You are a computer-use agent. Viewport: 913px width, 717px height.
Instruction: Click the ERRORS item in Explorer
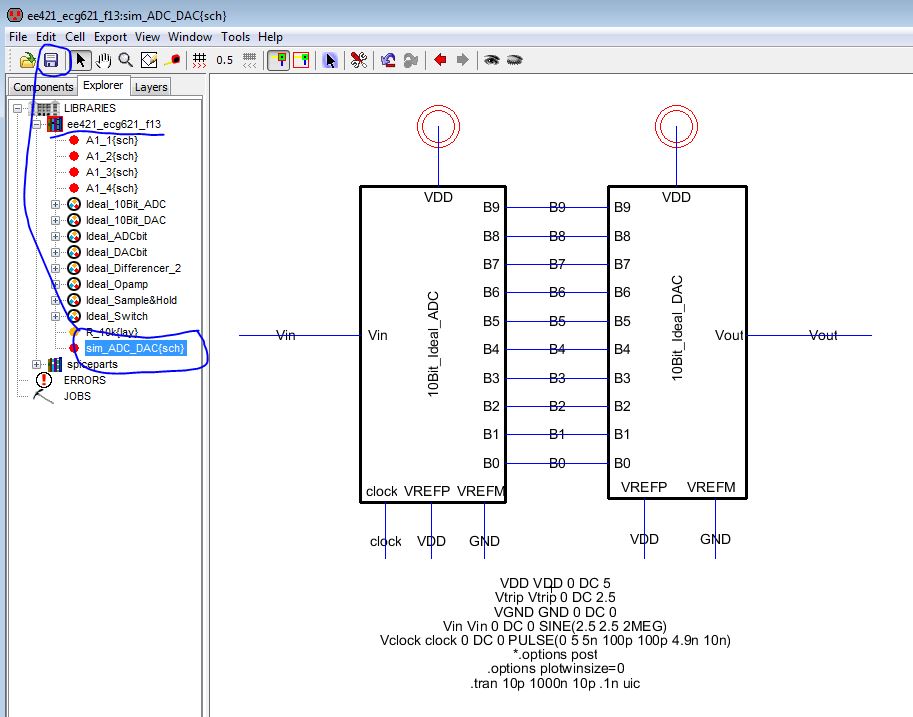(x=84, y=380)
